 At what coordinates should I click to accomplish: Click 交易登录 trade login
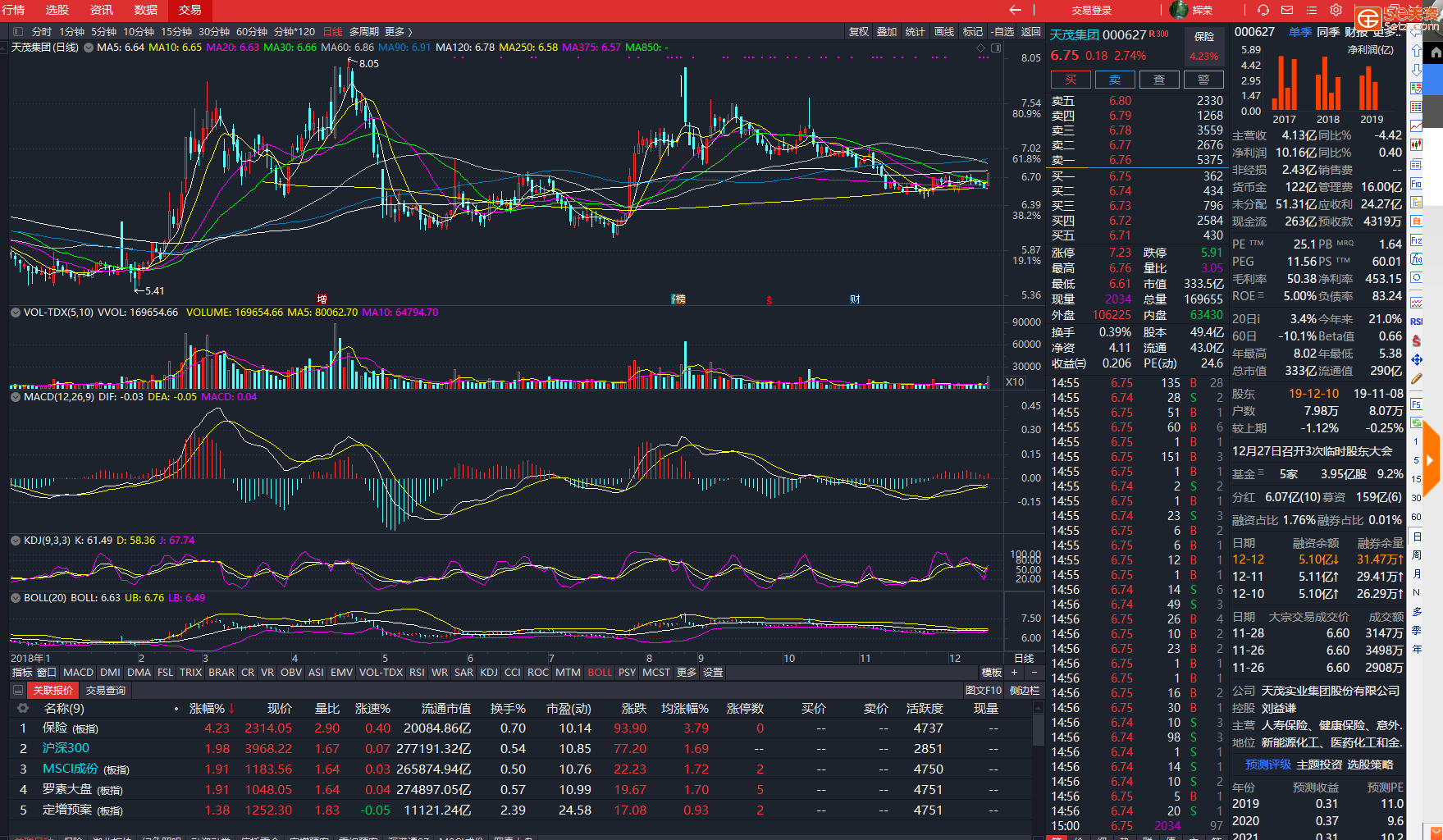tap(1092, 10)
